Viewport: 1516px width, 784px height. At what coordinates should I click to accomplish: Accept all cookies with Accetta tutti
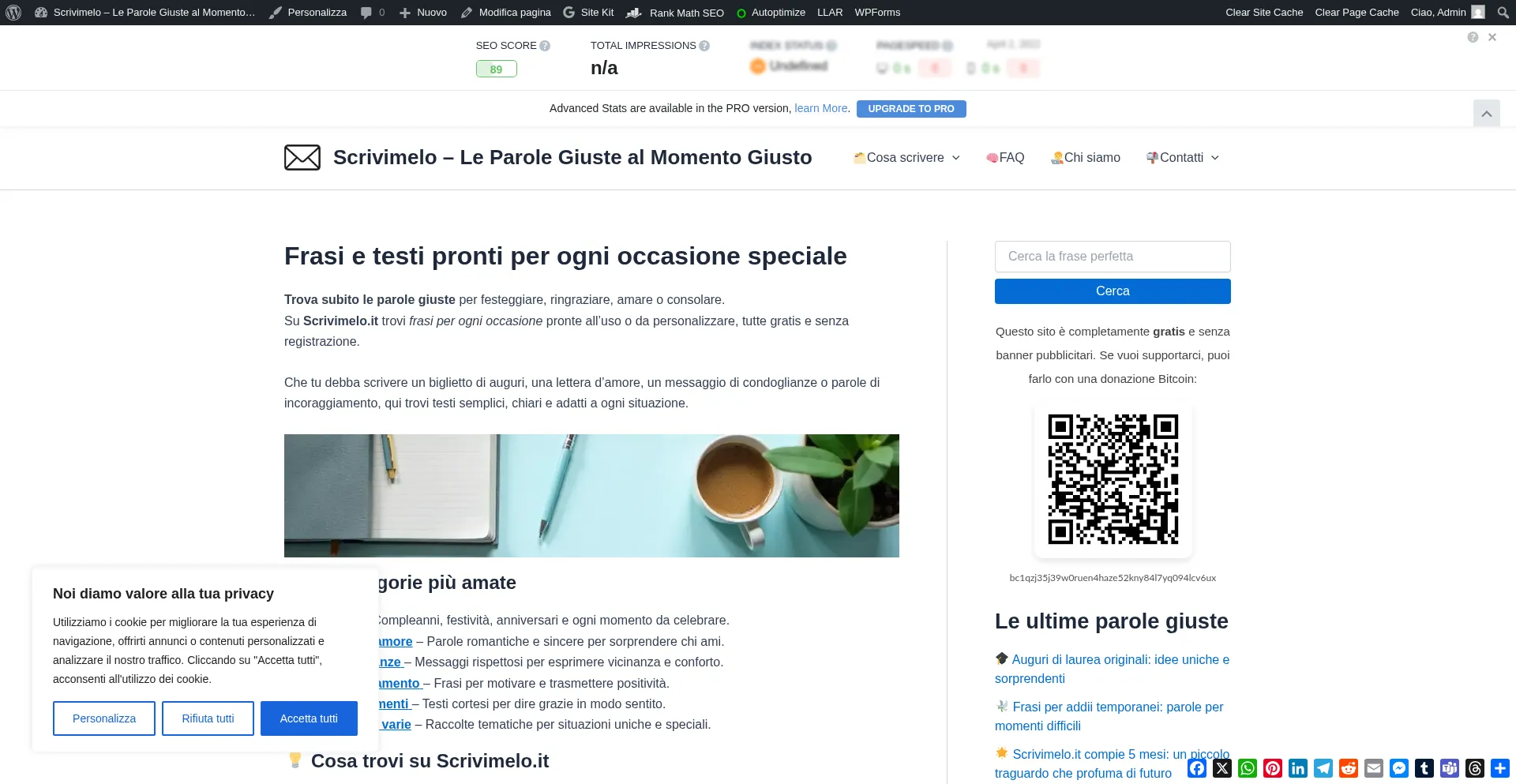309,718
